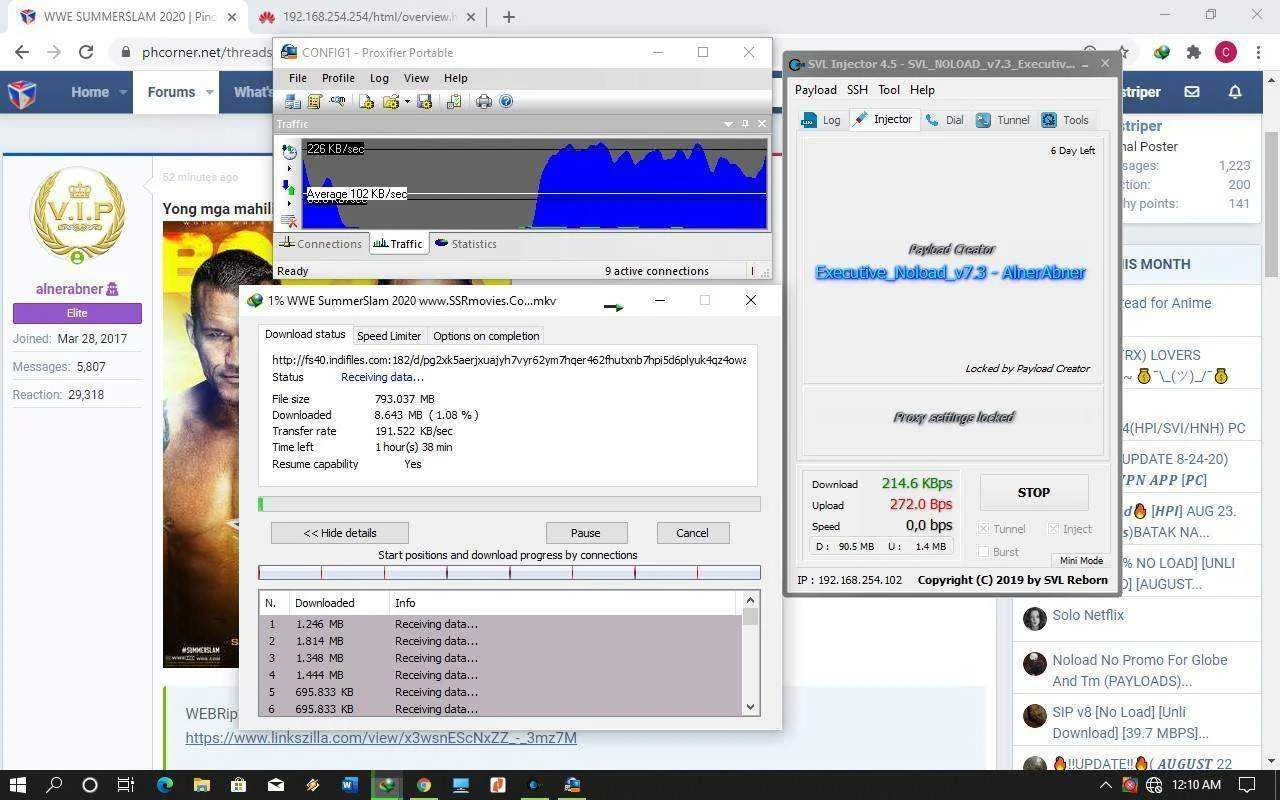Open Chrome from the taskbar
The image size is (1280, 800).
coord(423,785)
